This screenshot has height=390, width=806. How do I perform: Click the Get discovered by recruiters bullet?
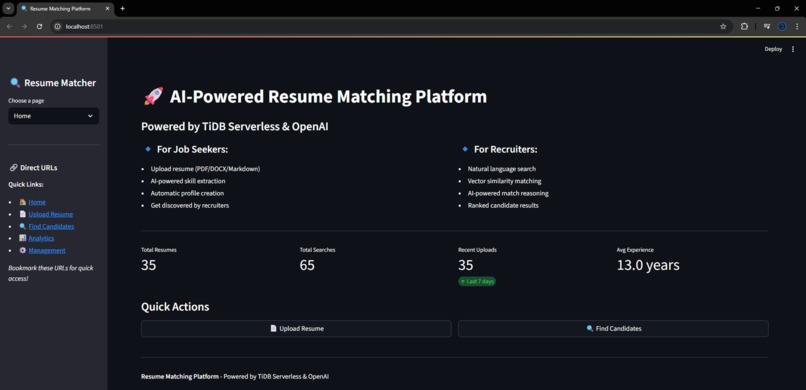click(x=190, y=206)
